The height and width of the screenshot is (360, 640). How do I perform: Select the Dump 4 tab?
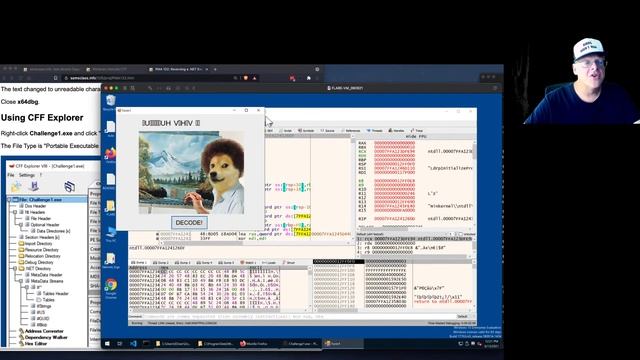(204, 263)
